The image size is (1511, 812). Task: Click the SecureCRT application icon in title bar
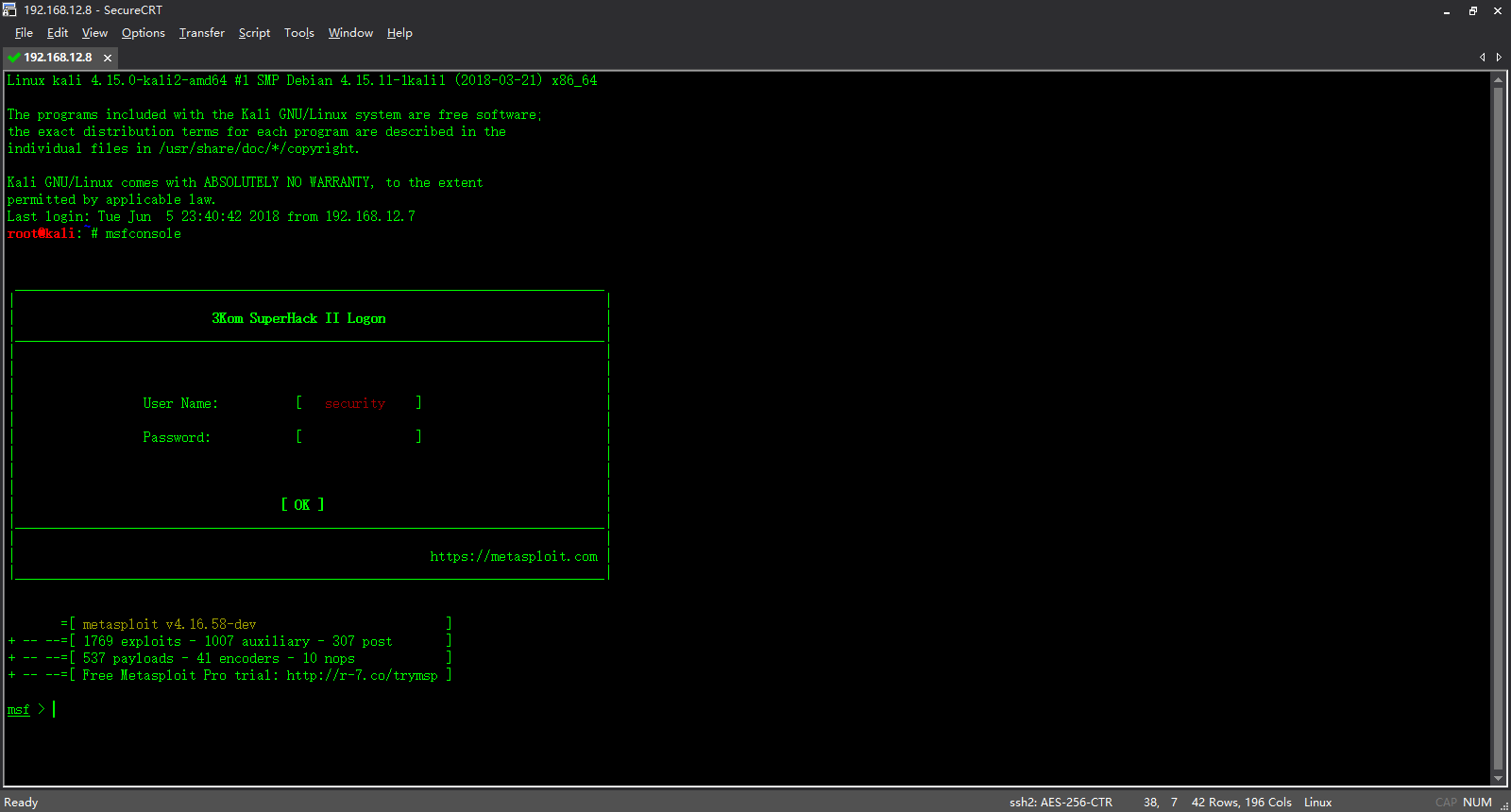[x=9, y=9]
